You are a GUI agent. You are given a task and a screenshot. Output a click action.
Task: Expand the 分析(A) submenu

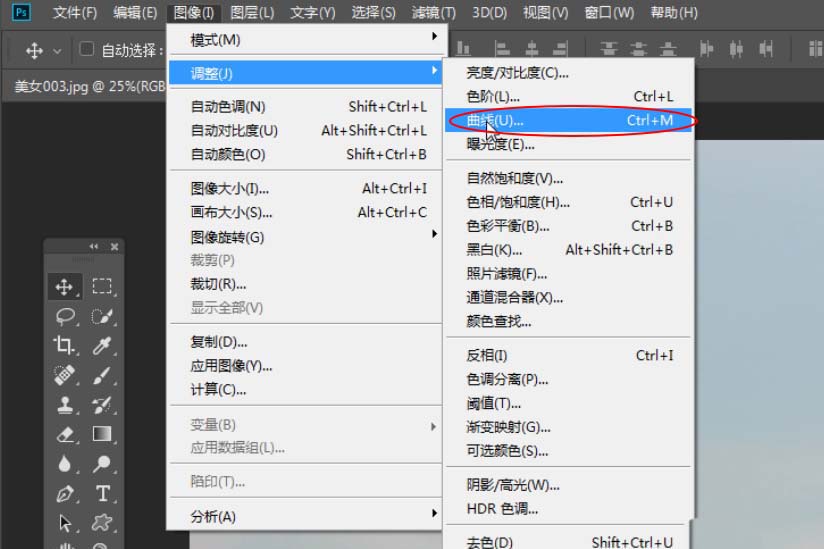307,516
